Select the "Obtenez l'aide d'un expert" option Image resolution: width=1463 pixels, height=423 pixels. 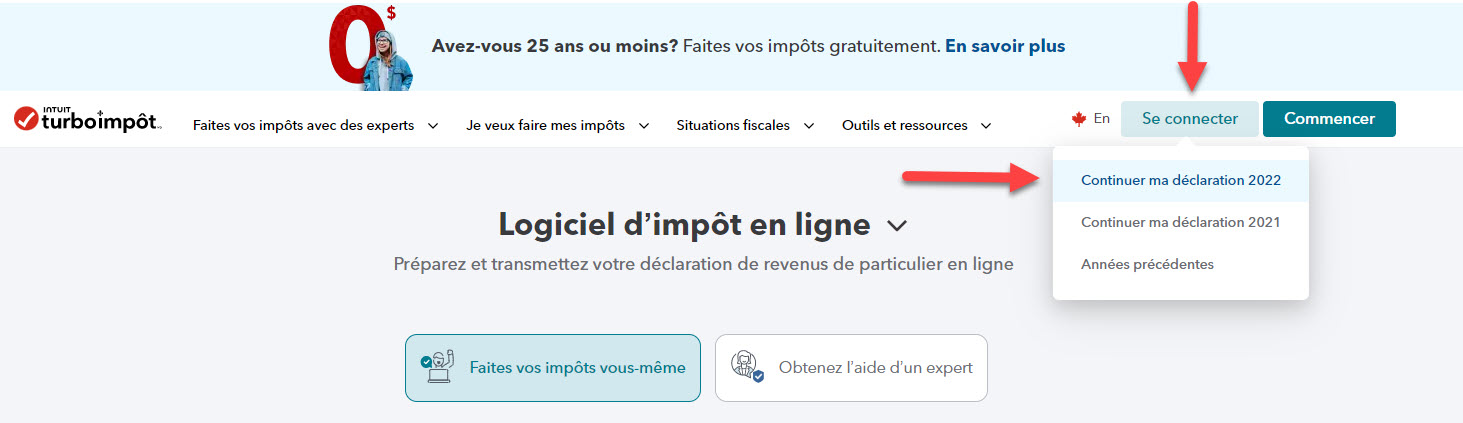tap(851, 368)
